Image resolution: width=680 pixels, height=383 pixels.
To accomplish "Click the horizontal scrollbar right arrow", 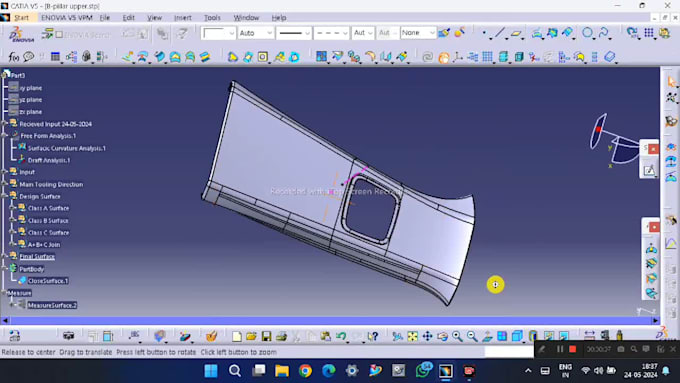I will [x=655, y=321].
